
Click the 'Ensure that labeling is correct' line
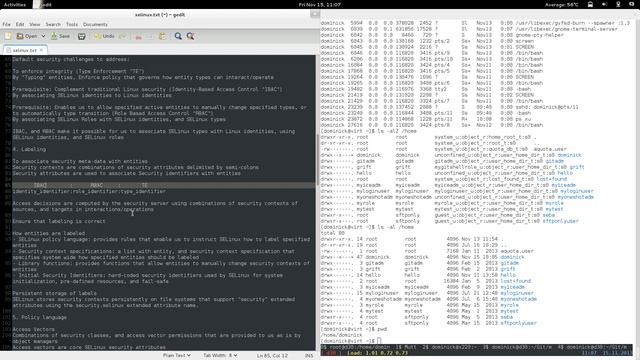point(59,221)
